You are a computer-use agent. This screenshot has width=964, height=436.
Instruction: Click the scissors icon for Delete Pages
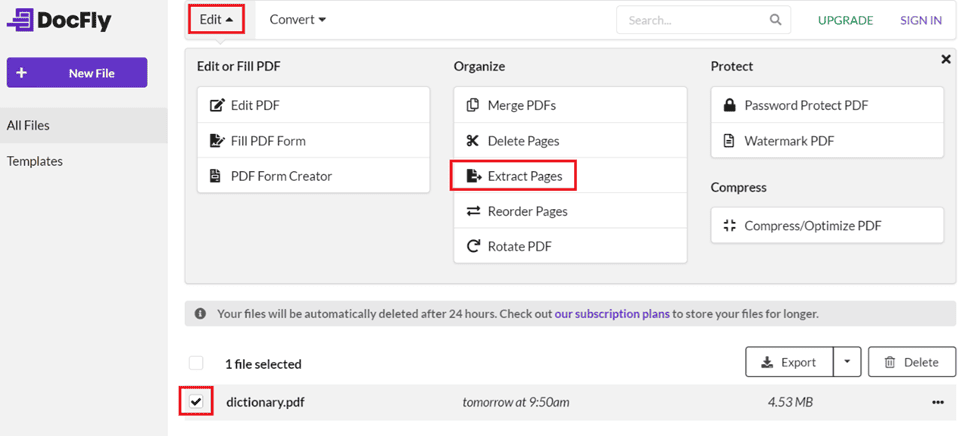click(473, 141)
